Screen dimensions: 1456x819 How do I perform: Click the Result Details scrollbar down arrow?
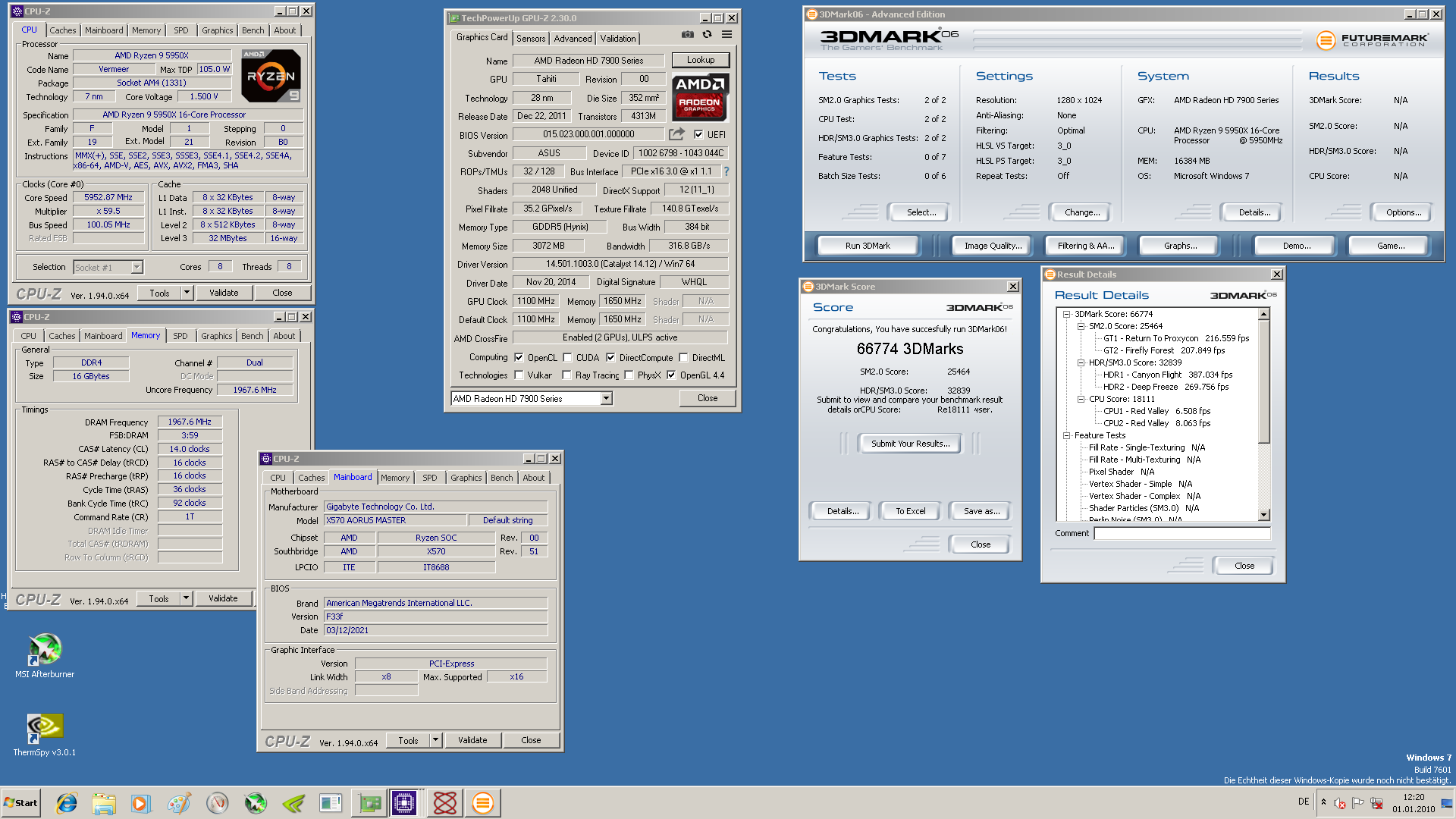1263,515
